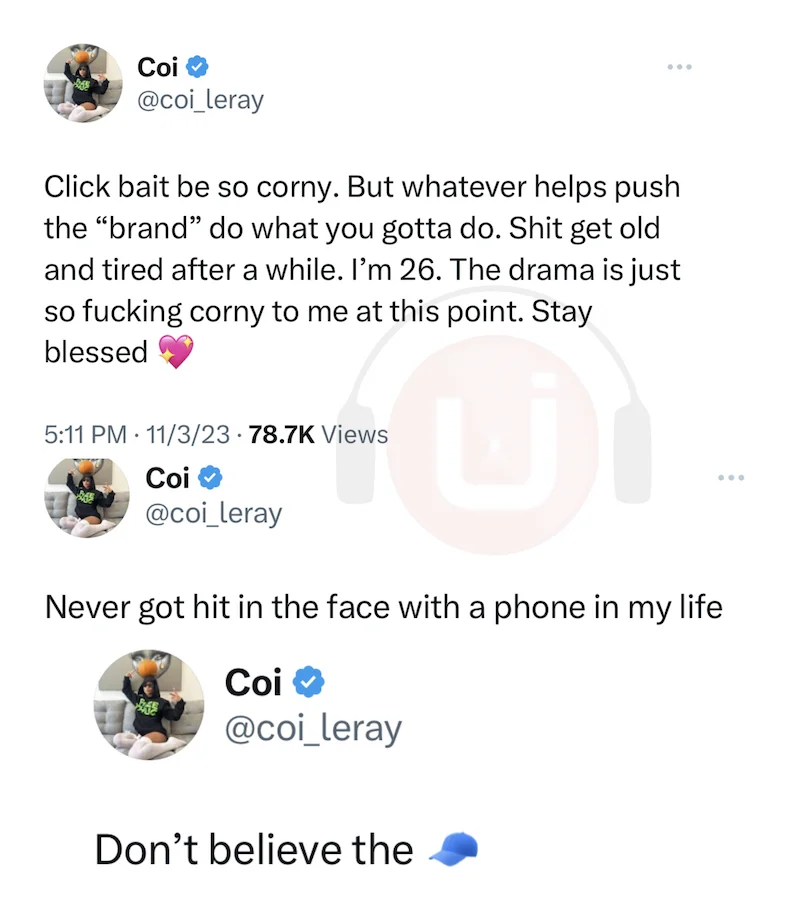Open the @coi_leray handle above 'Never got hit'
This screenshot has height=915, width=800.
[x=214, y=514]
